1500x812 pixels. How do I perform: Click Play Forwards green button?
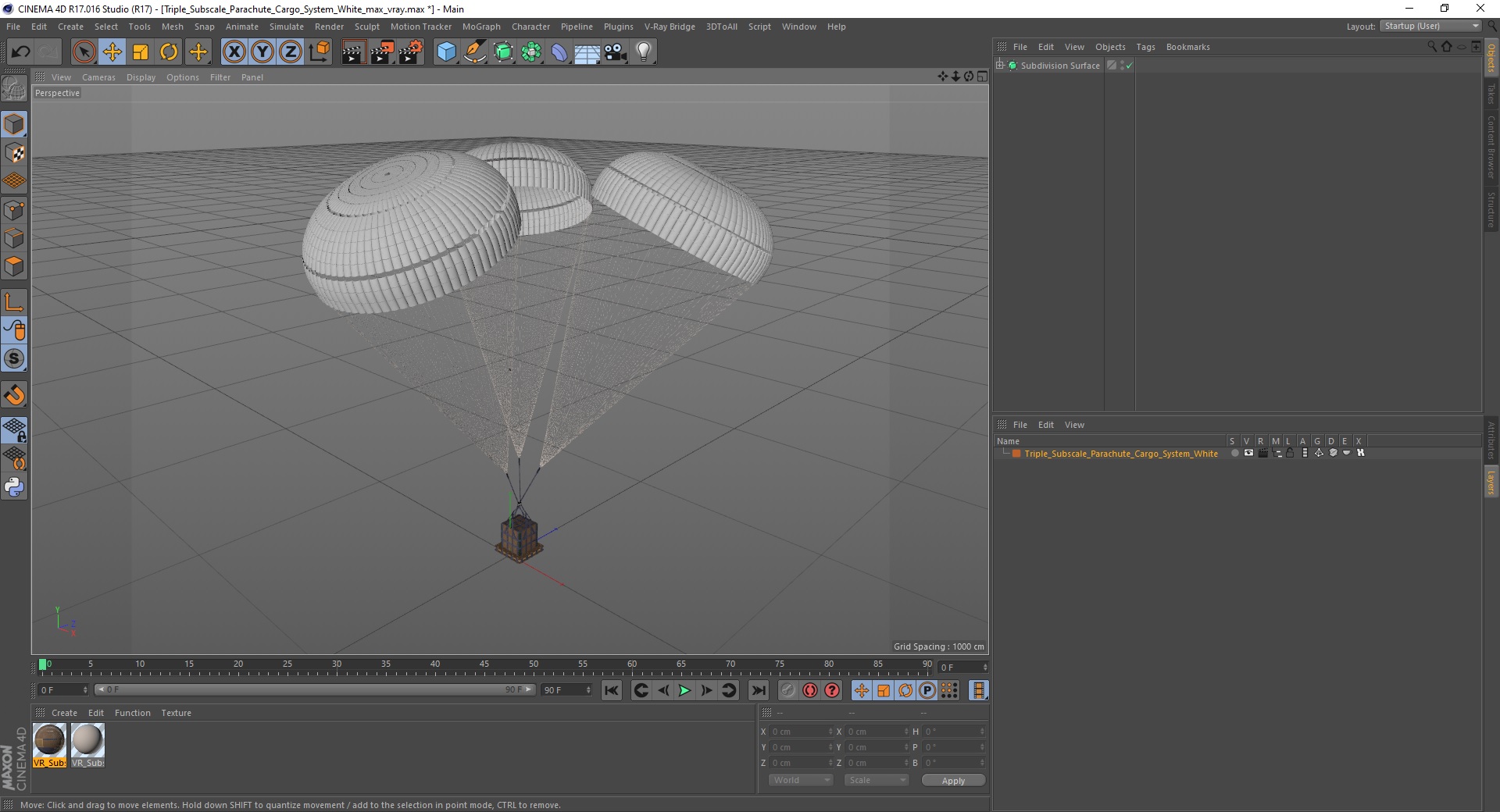pos(684,690)
